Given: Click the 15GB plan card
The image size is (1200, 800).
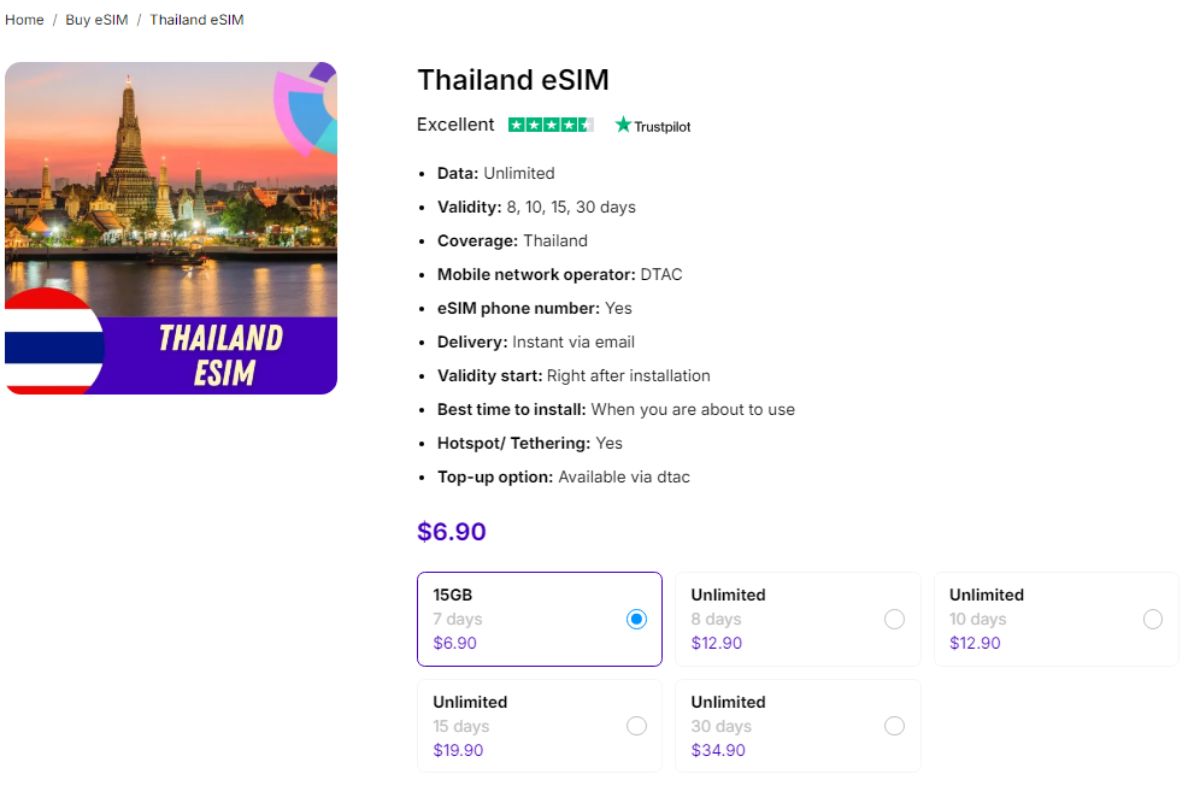Looking at the screenshot, I should click(539, 619).
